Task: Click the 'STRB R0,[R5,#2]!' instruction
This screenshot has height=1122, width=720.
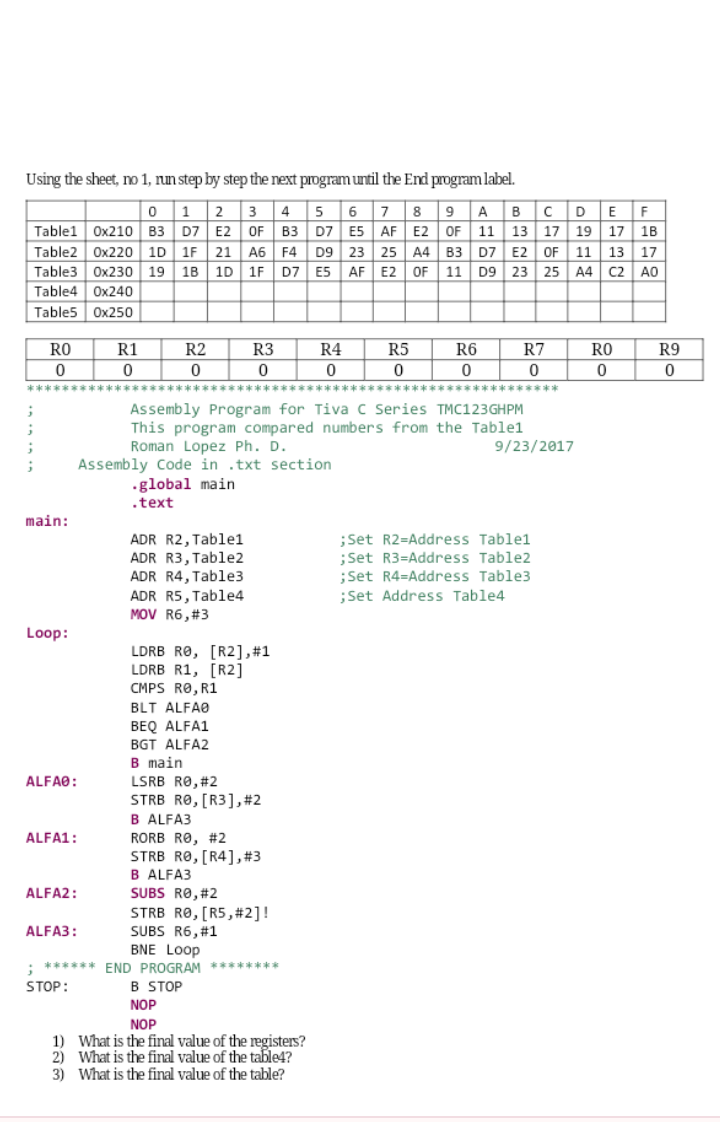Action: click(x=200, y=913)
